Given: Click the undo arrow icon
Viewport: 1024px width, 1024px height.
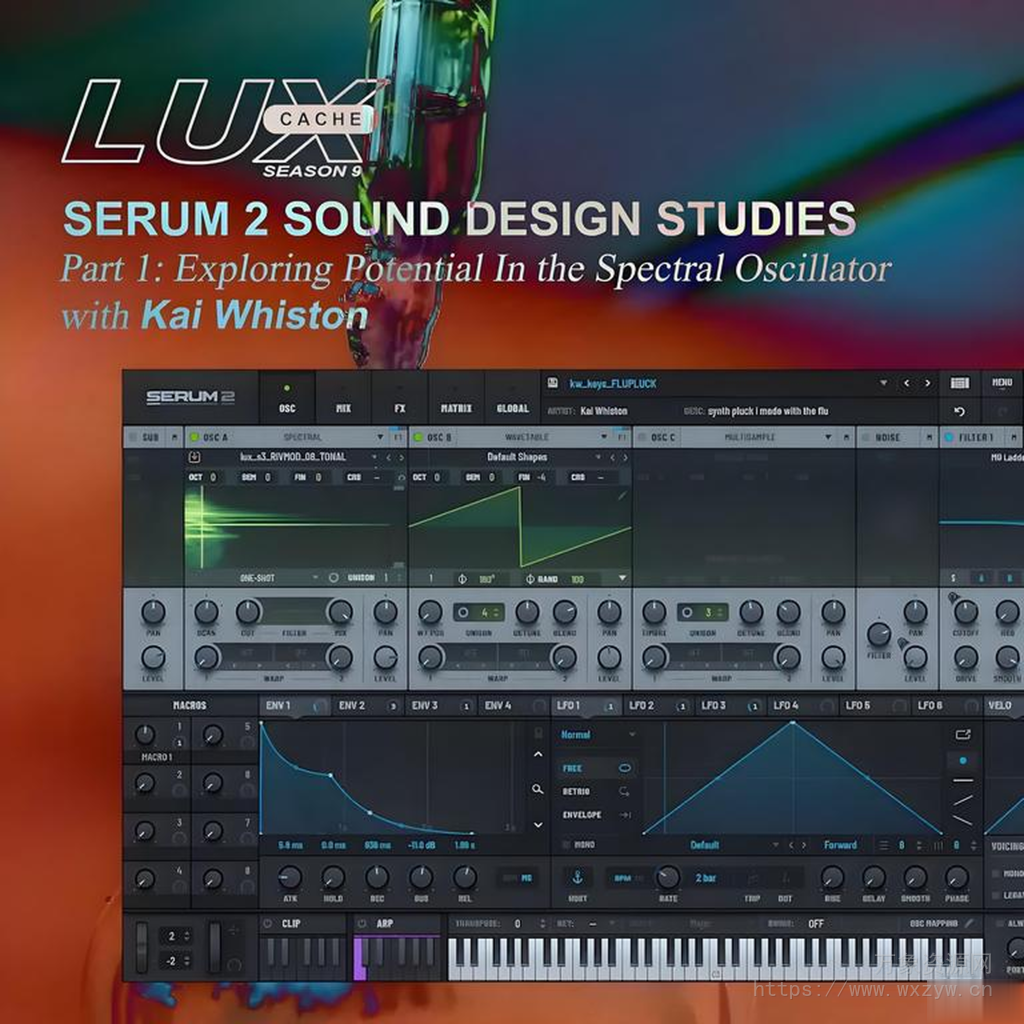Looking at the screenshot, I should pos(959,411).
